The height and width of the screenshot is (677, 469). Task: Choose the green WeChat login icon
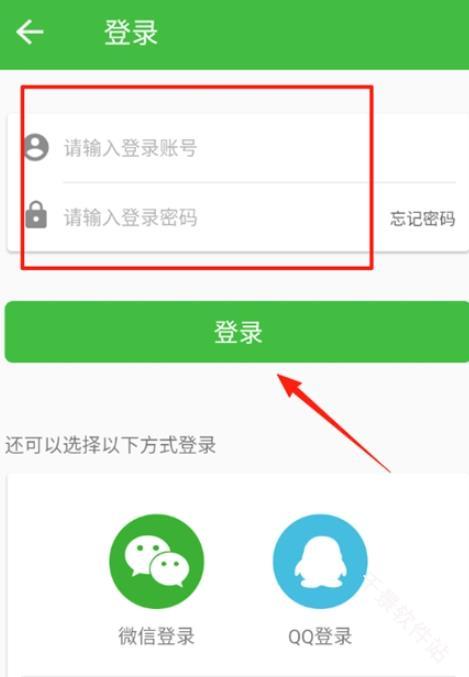point(156,561)
